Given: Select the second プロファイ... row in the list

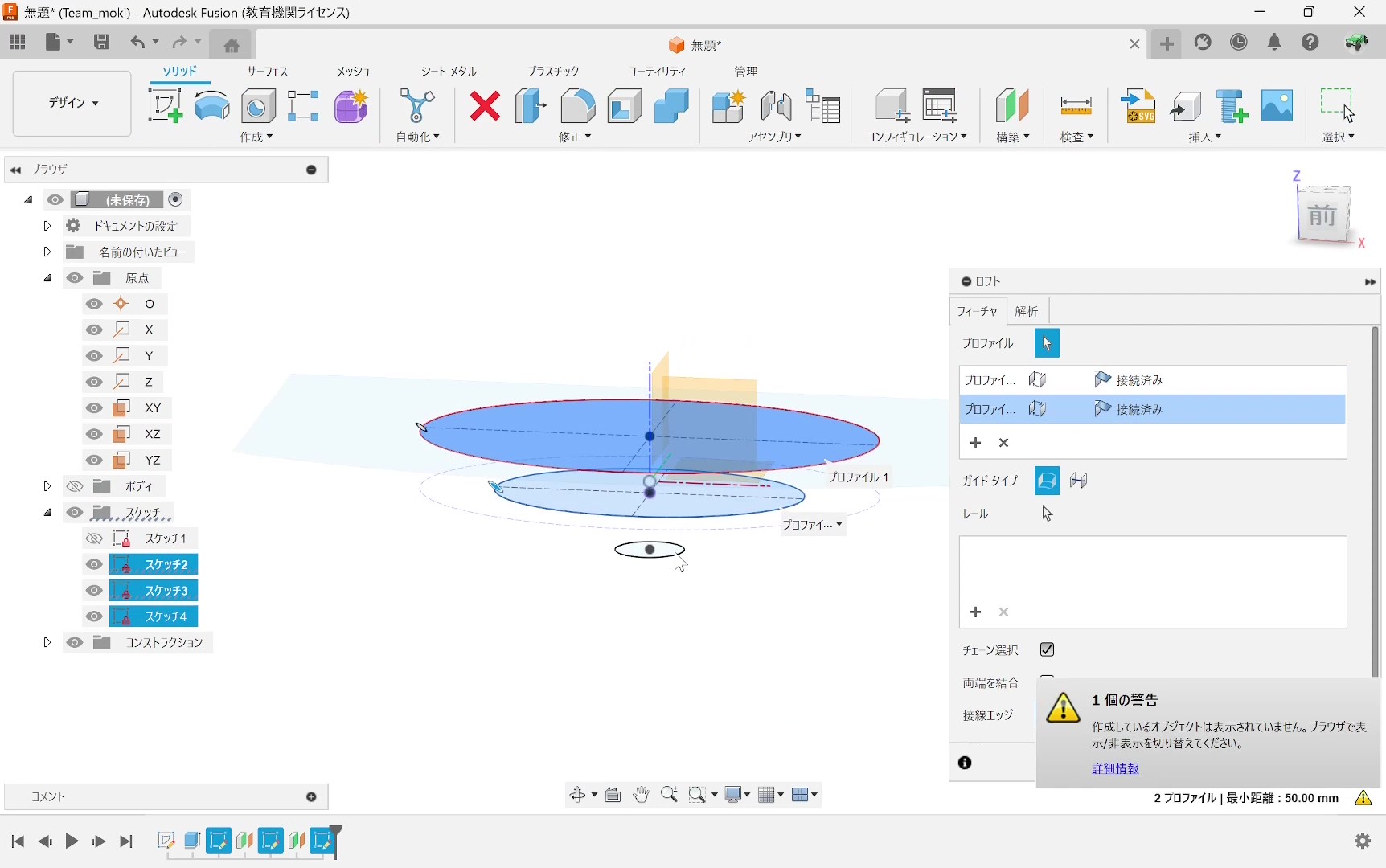Looking at the screenshot, I should tap(1152, 409).
